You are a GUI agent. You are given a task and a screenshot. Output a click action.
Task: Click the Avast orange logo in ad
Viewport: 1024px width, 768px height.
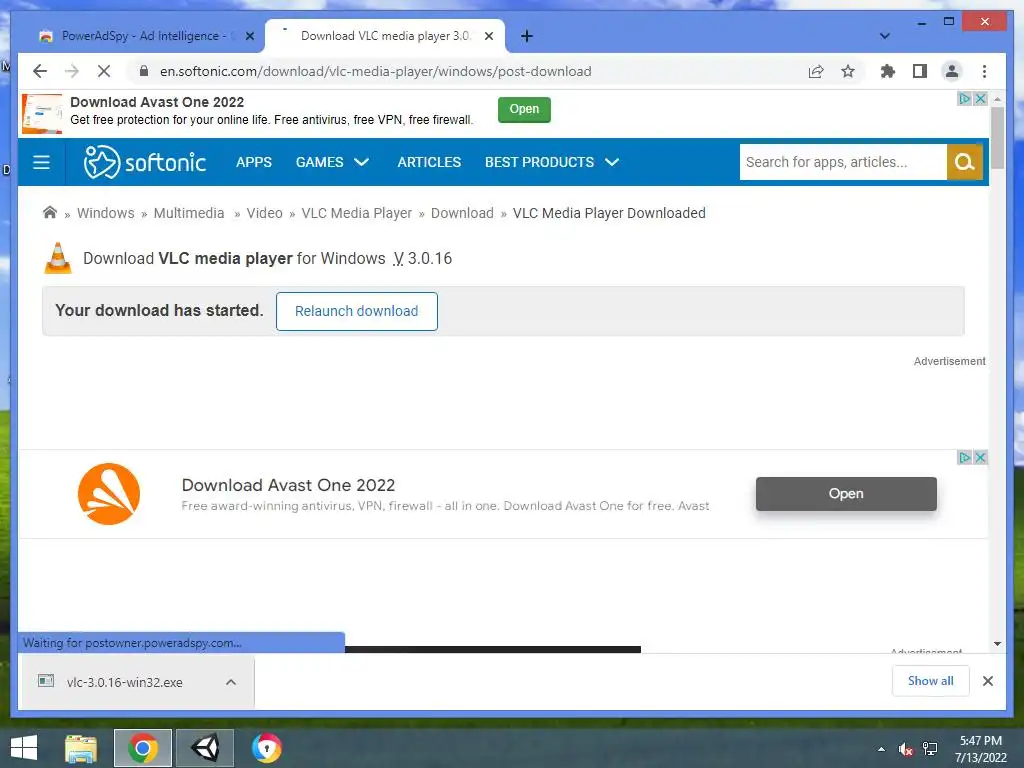pyautogui.click(x=109, y=494)
